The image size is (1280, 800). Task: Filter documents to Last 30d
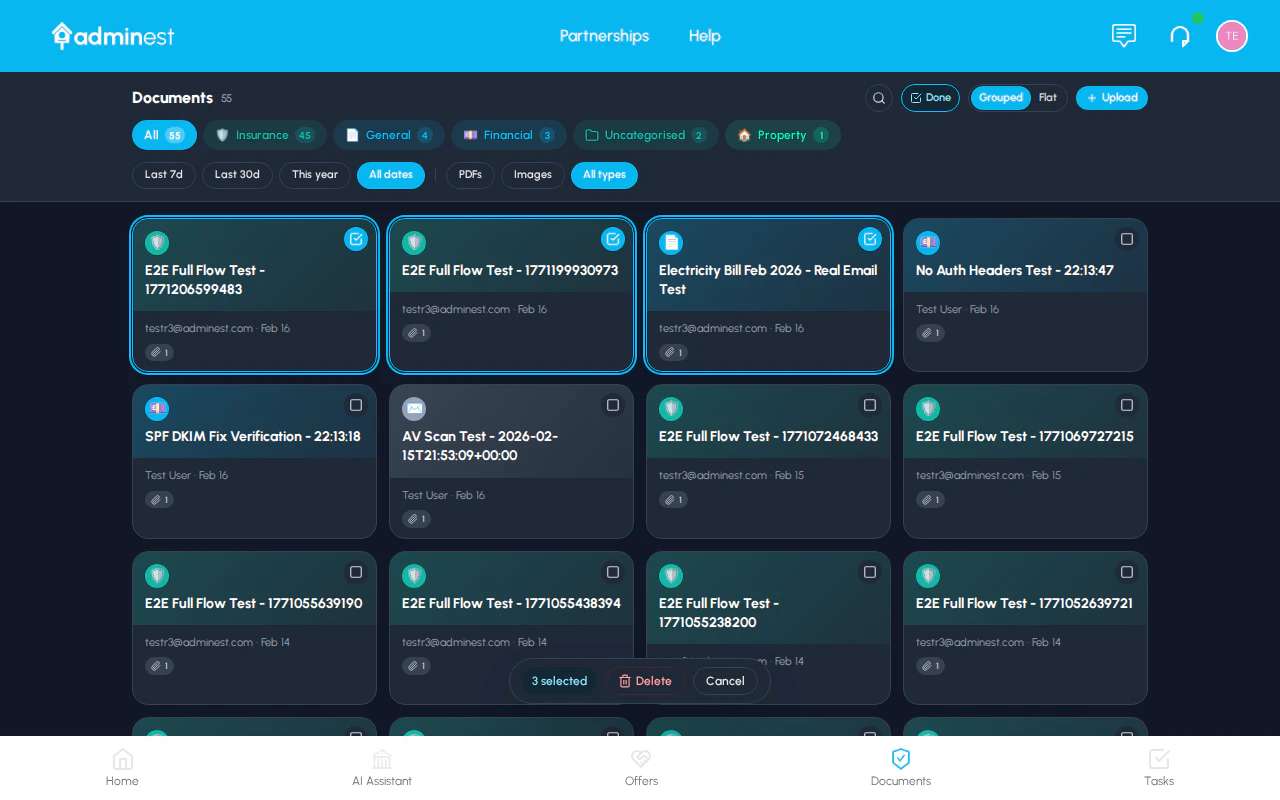237,175
